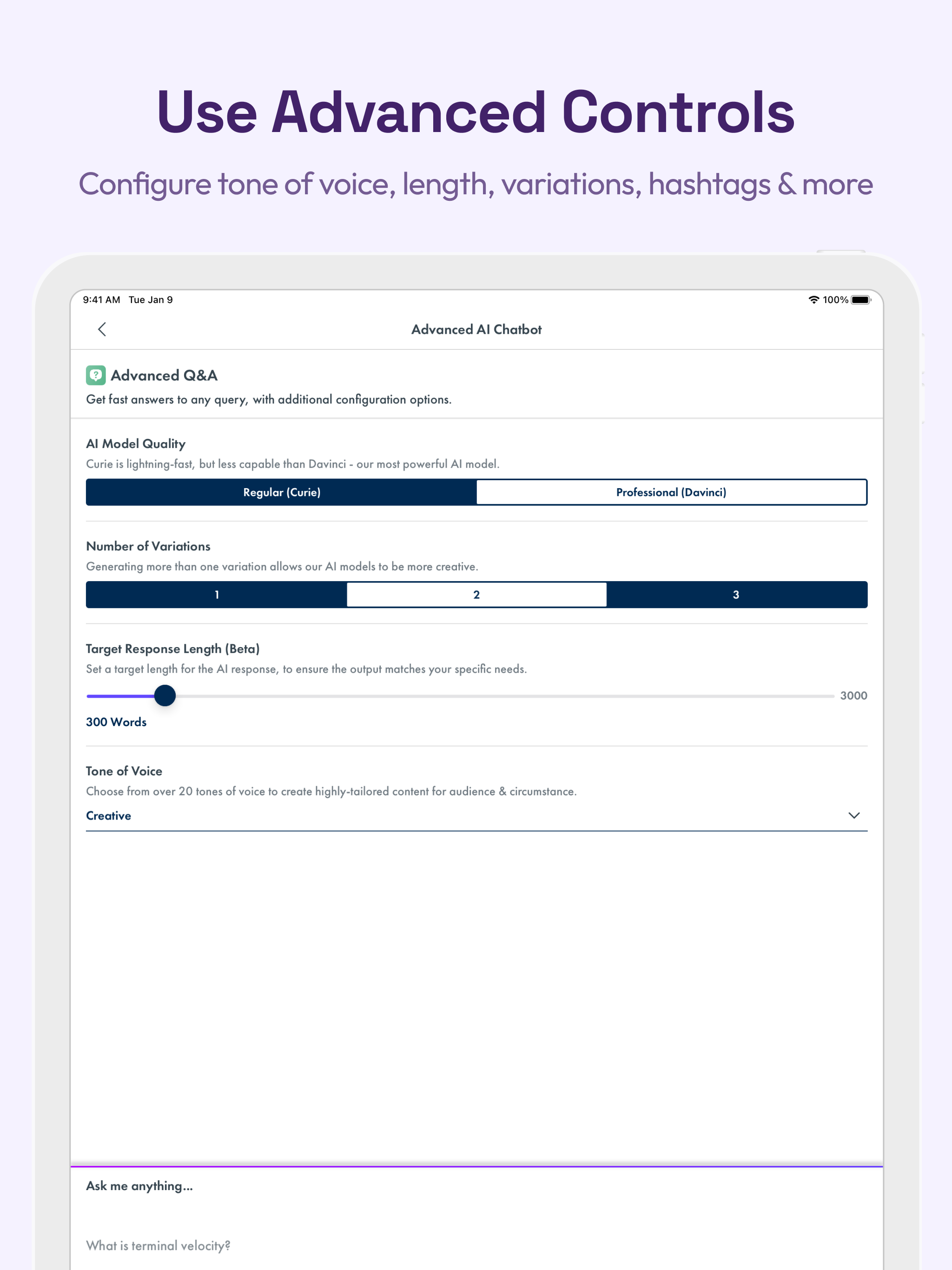Click the Advanced Q&A heading
The height and width of the screenshot is (1270, 952).
tap(164, 375)
